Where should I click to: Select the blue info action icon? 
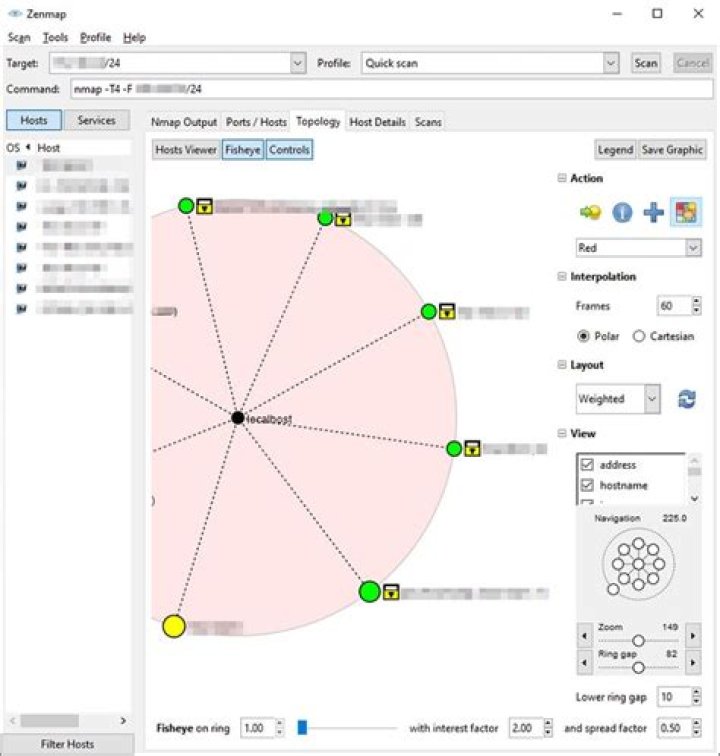(622, 212)
